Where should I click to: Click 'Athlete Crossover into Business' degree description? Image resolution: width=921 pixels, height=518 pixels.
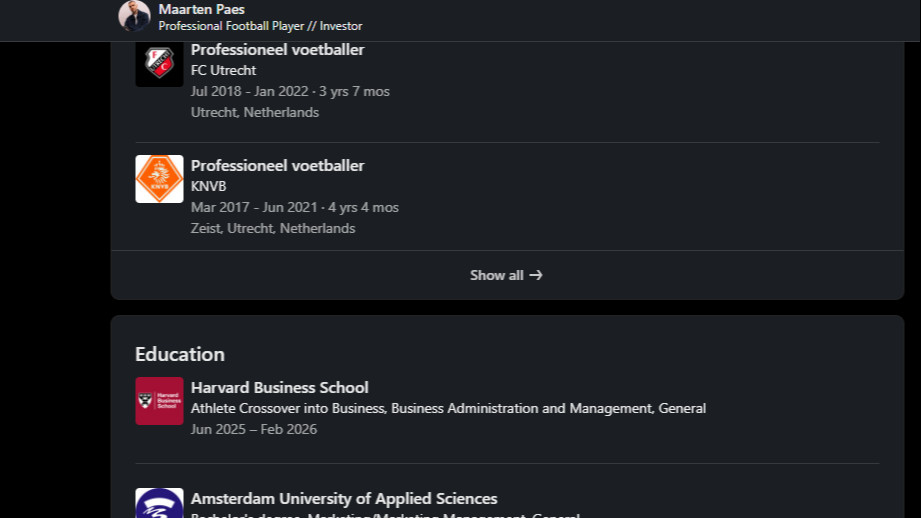point(448,409)
